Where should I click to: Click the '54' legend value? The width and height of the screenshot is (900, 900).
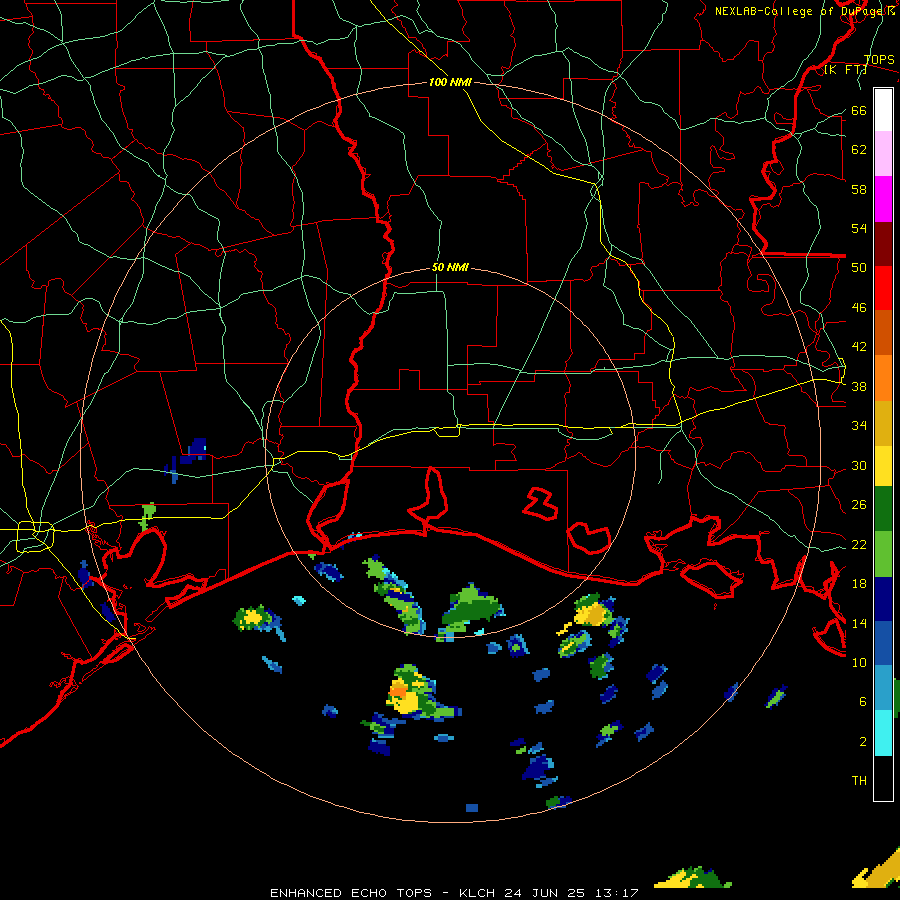(859, 228)
